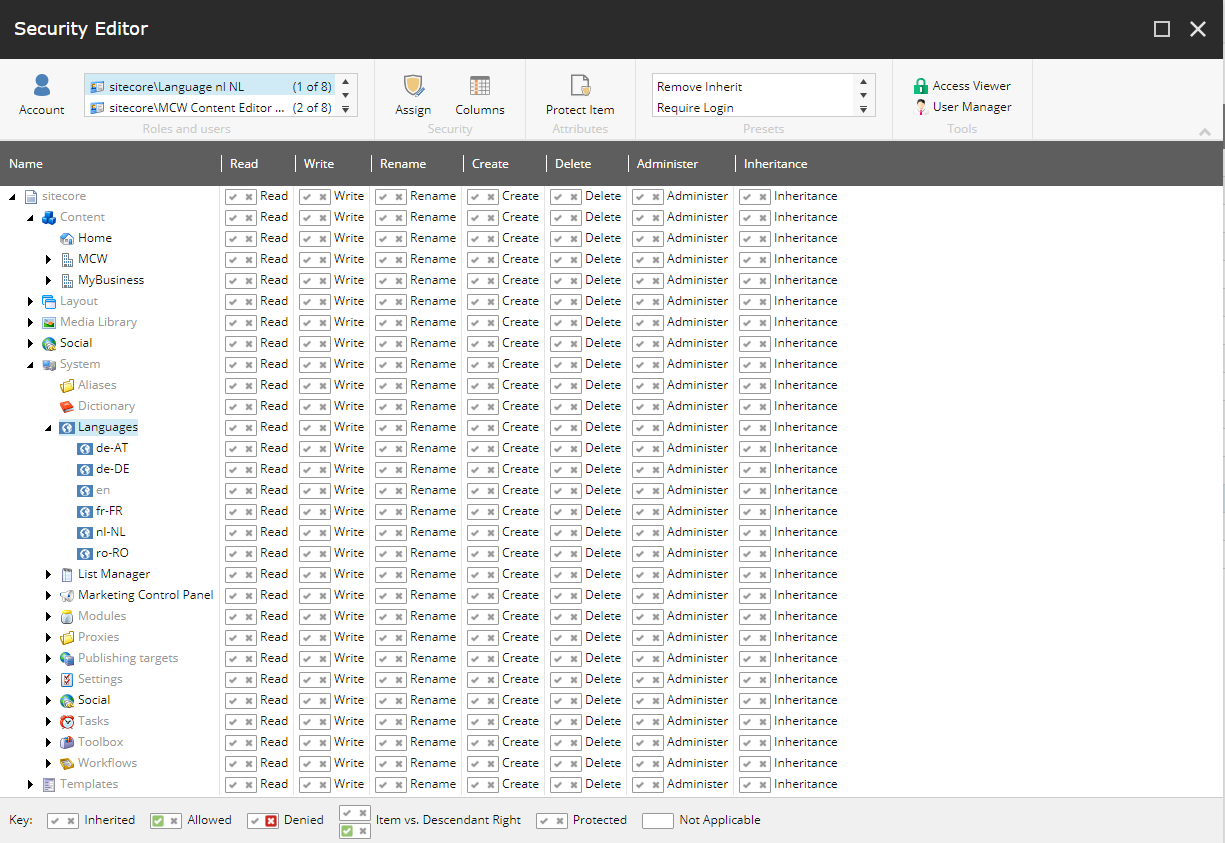Collapse the ribbon with the chevron
This screenshot has height=843, width=1225.
pyautogui.click(x=1205, y=132)
